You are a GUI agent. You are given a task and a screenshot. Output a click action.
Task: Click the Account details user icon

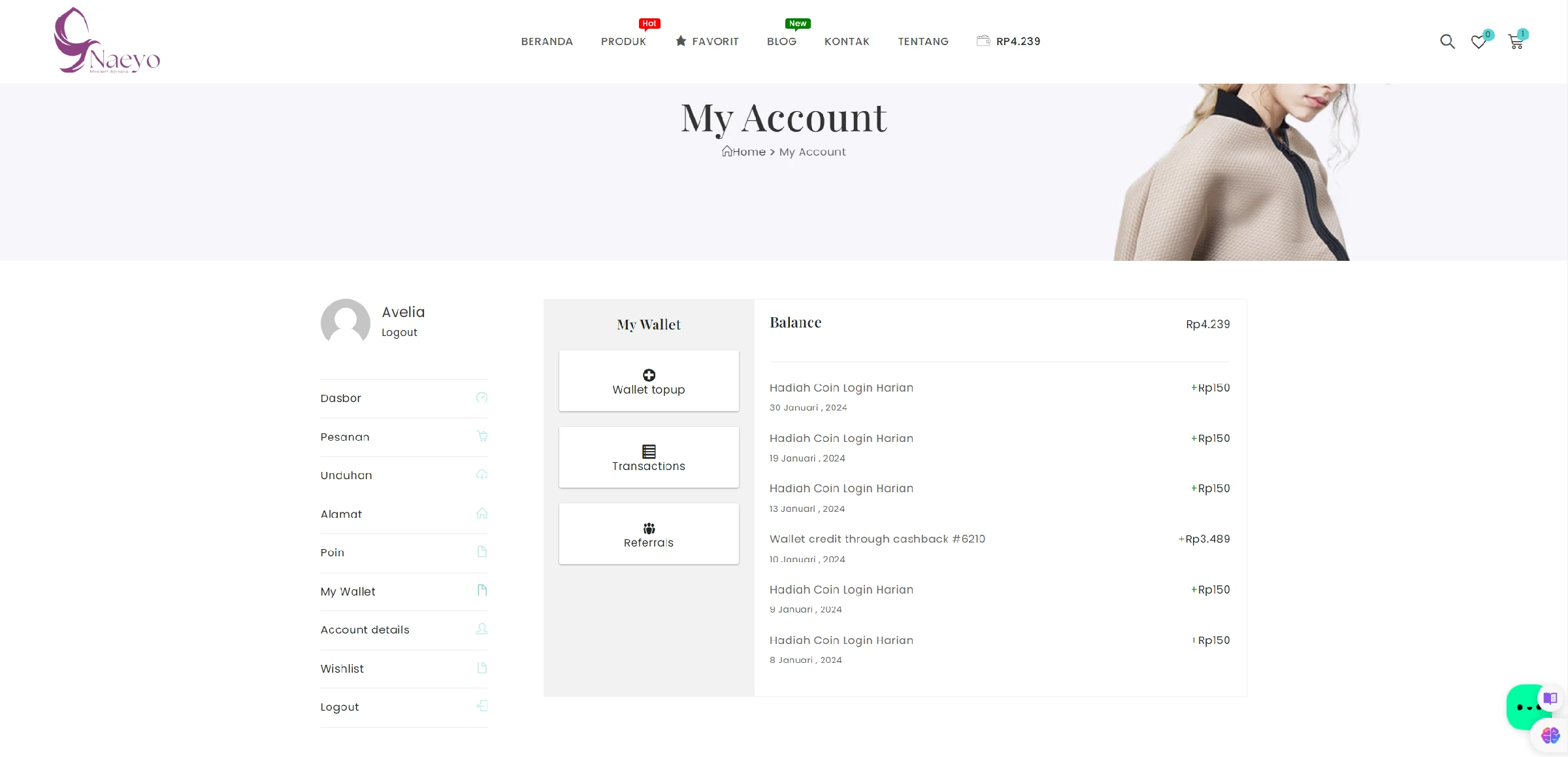coord(482,629)
